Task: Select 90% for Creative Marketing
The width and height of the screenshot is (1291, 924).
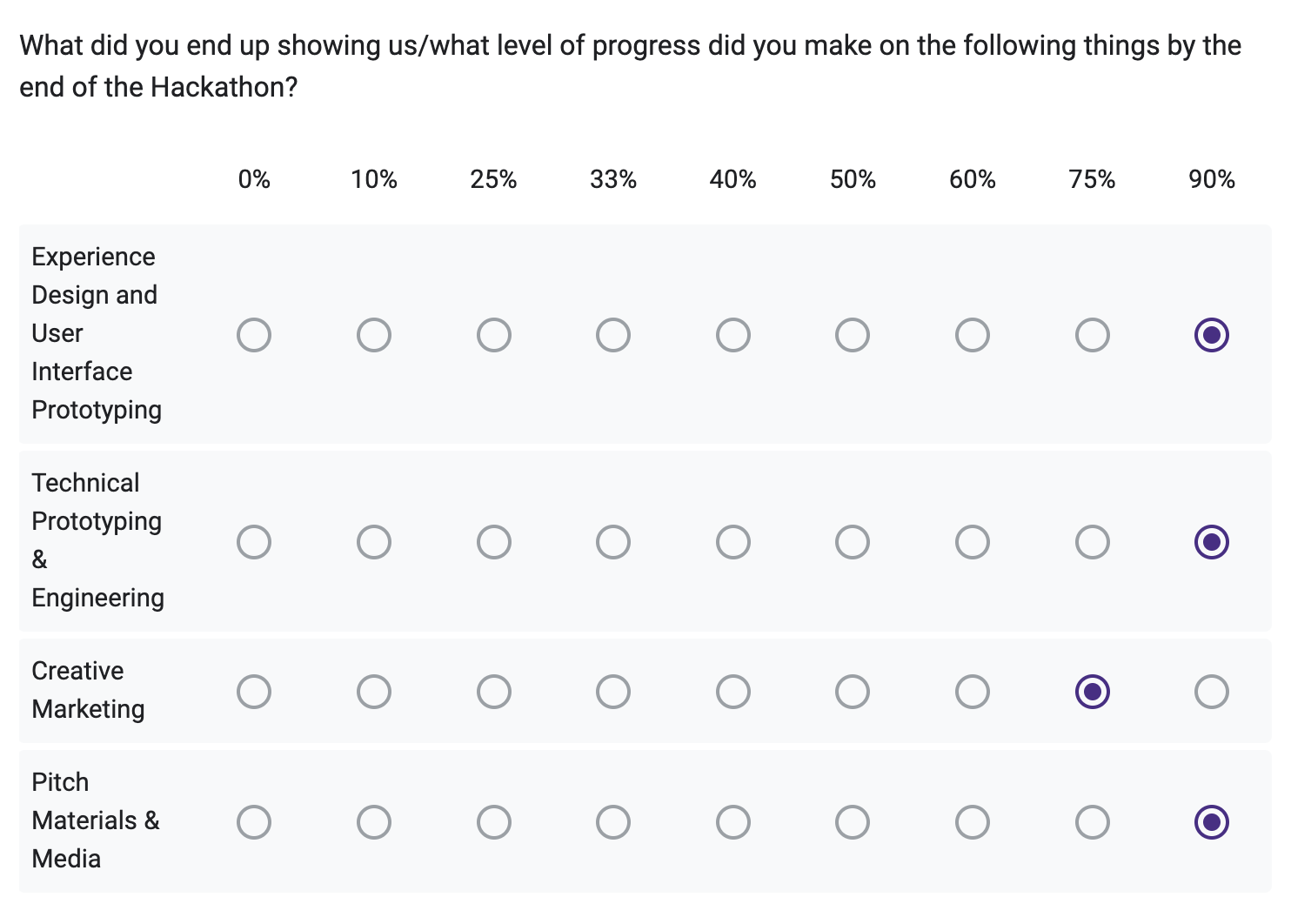Action: [1212, 692]
